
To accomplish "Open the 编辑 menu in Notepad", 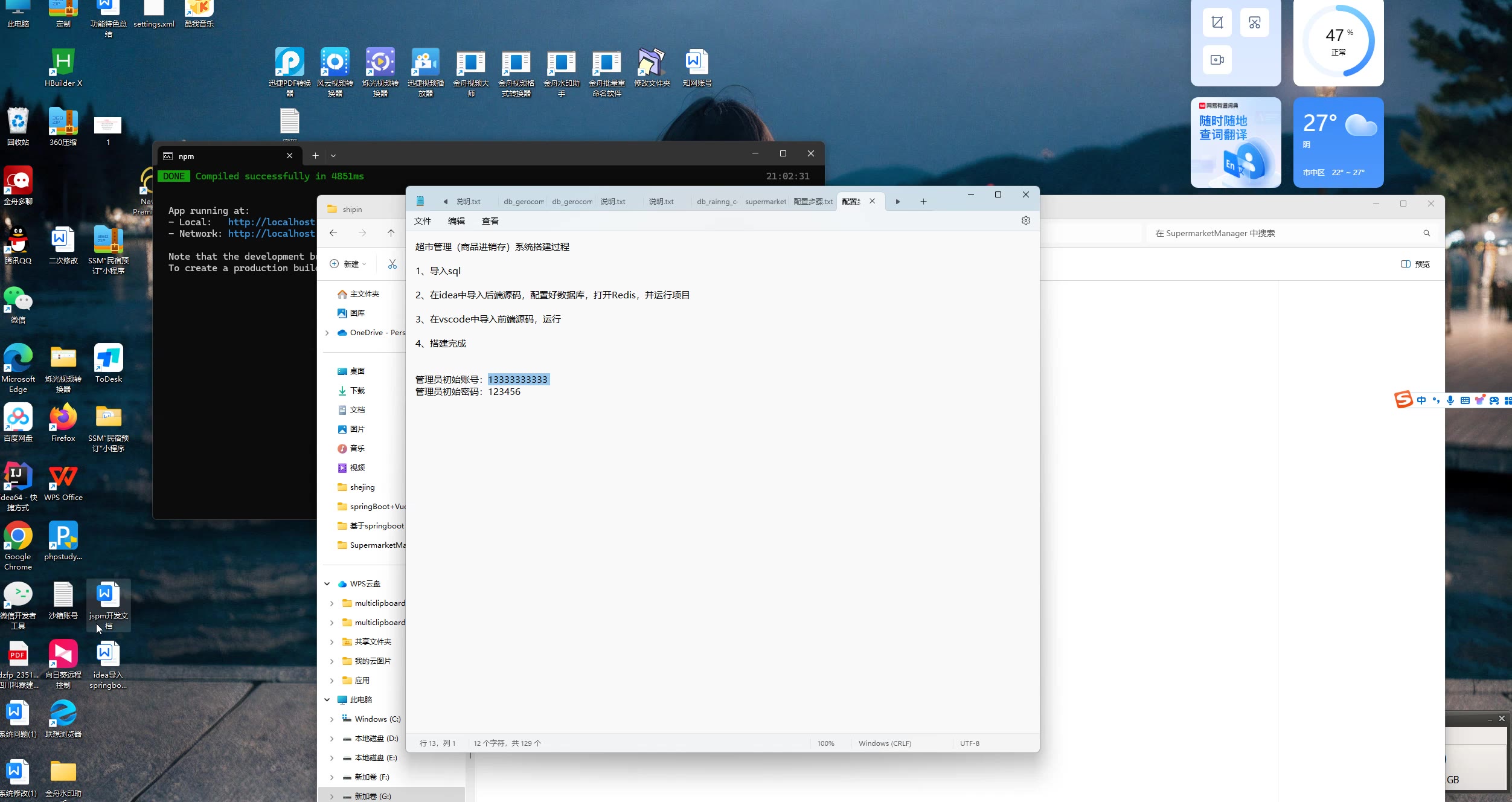I will (456, 221).
